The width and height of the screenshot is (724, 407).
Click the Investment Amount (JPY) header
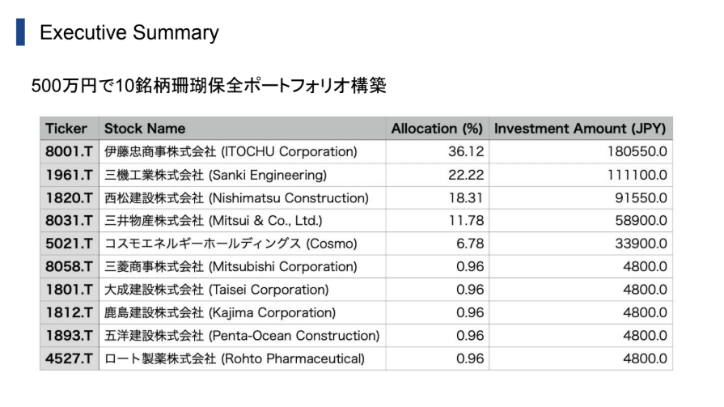click(x=580, y=129)
